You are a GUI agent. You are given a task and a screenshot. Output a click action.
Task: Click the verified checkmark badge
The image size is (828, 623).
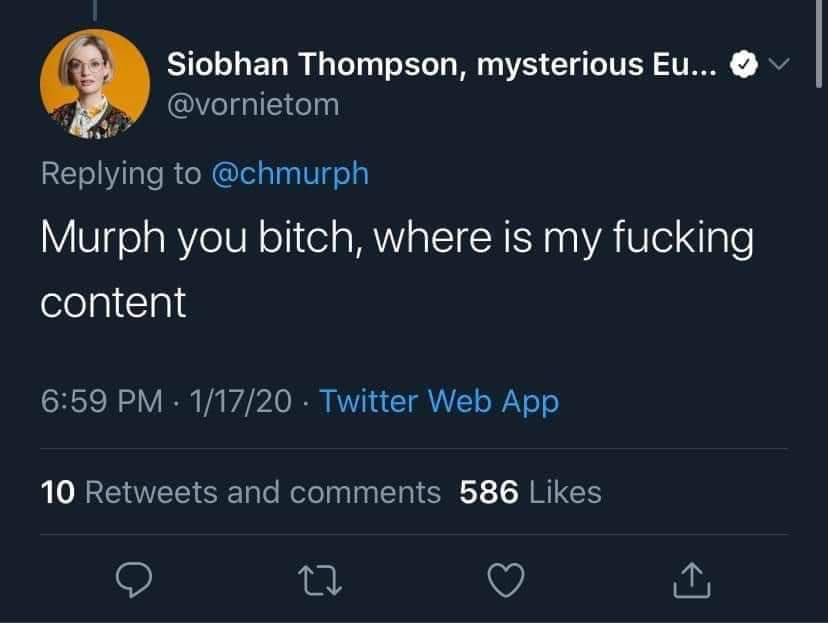click(x=744, y=64)
